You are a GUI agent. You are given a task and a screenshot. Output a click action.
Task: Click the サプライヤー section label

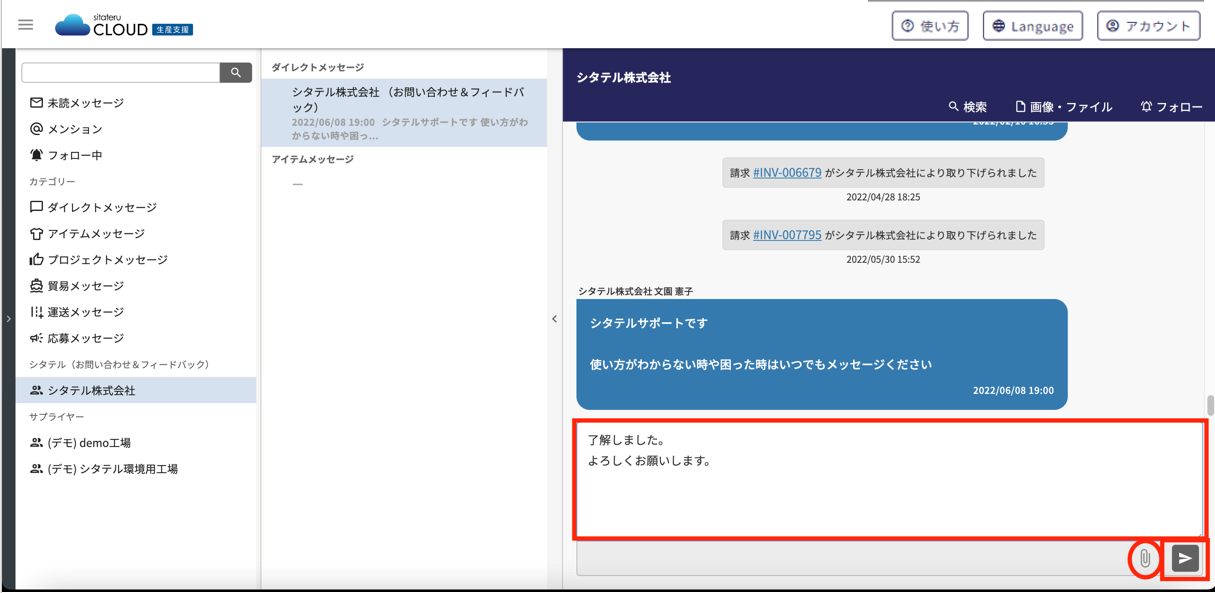[57, 416]
